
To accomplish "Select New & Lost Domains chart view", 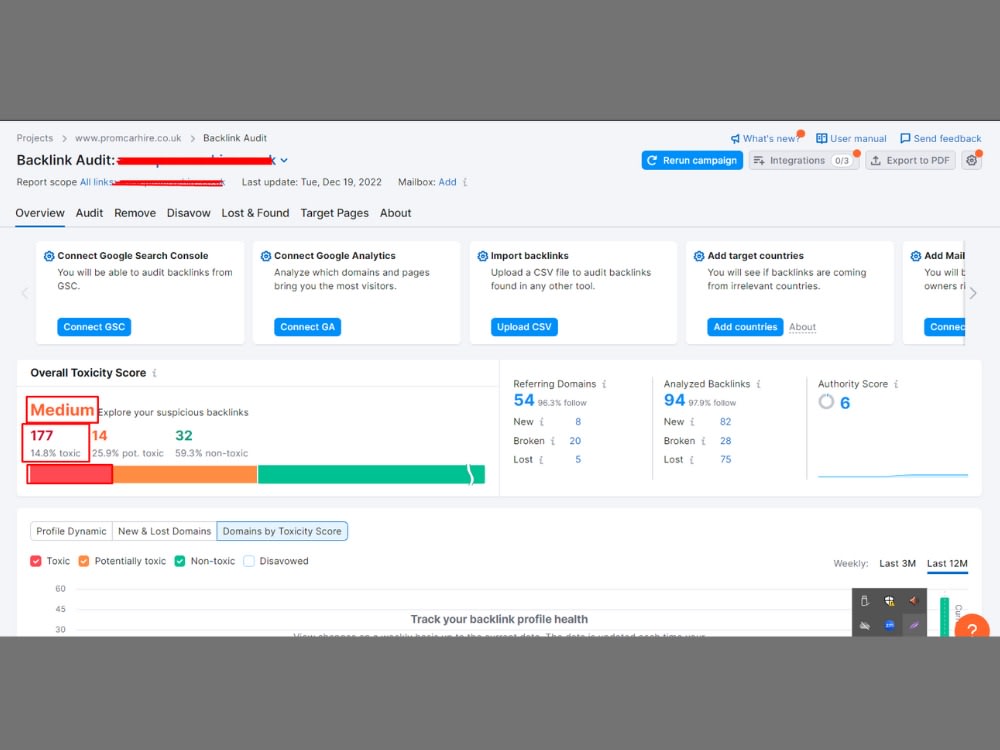I will (165, 531).
